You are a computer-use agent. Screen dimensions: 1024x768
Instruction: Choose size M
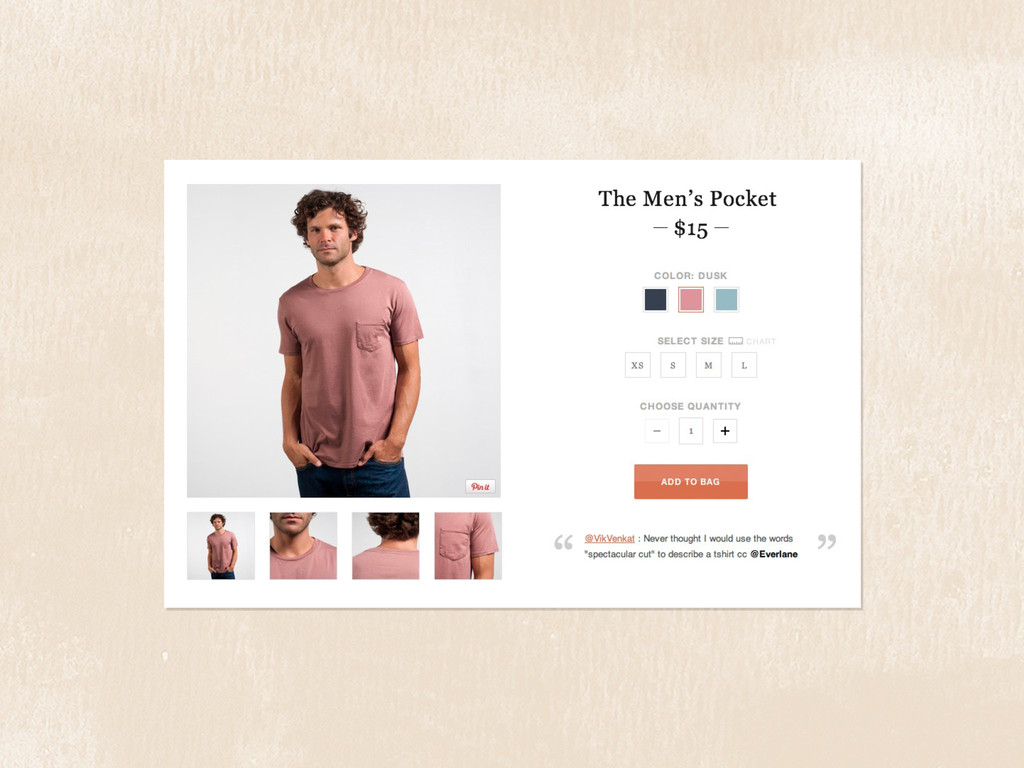click(709, 365)
